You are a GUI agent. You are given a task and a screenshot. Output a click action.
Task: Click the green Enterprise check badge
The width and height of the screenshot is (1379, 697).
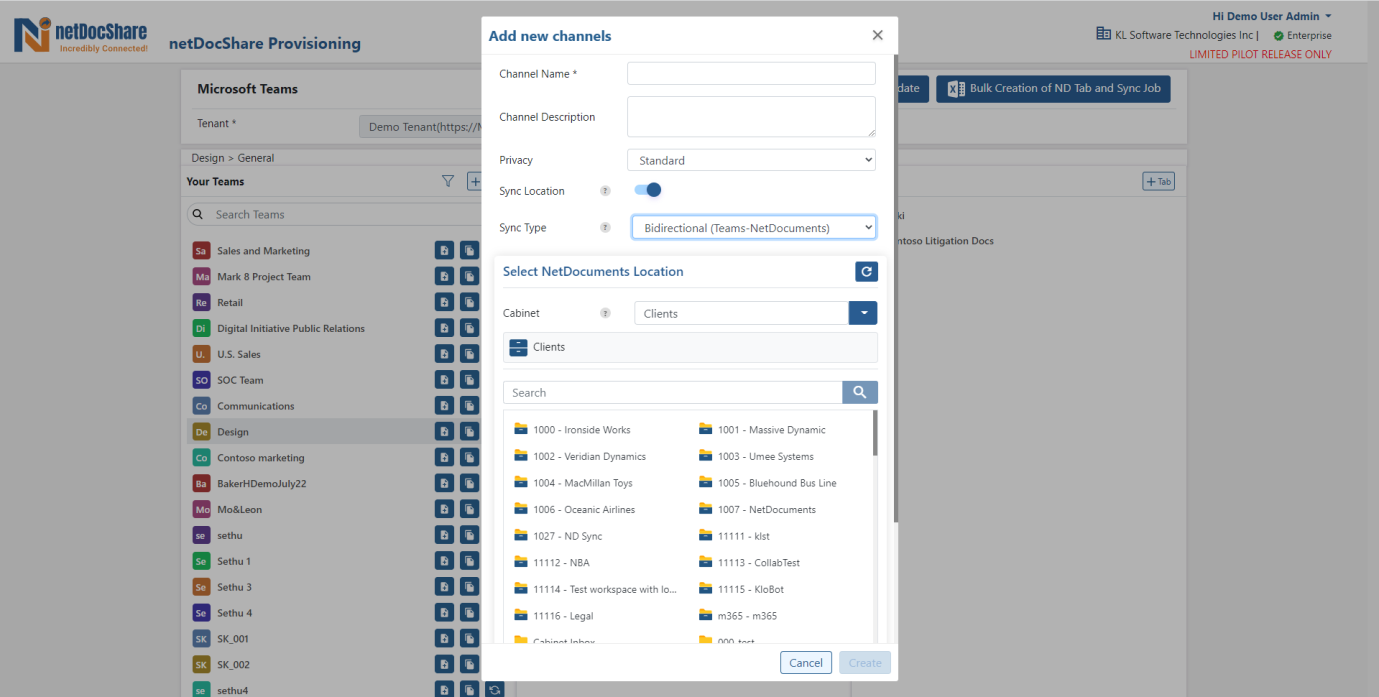pyautogui.click(x=1279, y=36)
